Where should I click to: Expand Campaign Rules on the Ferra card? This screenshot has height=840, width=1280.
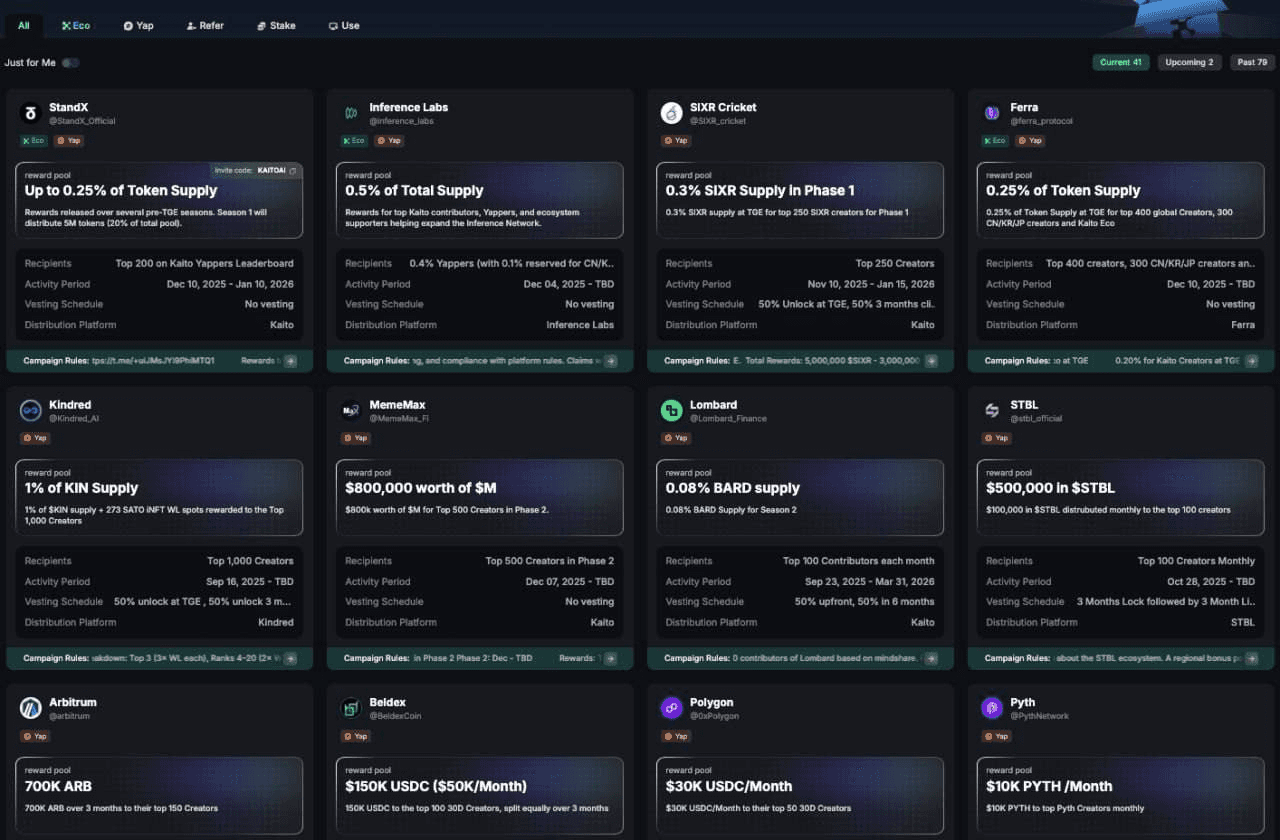pos(1251,361)
